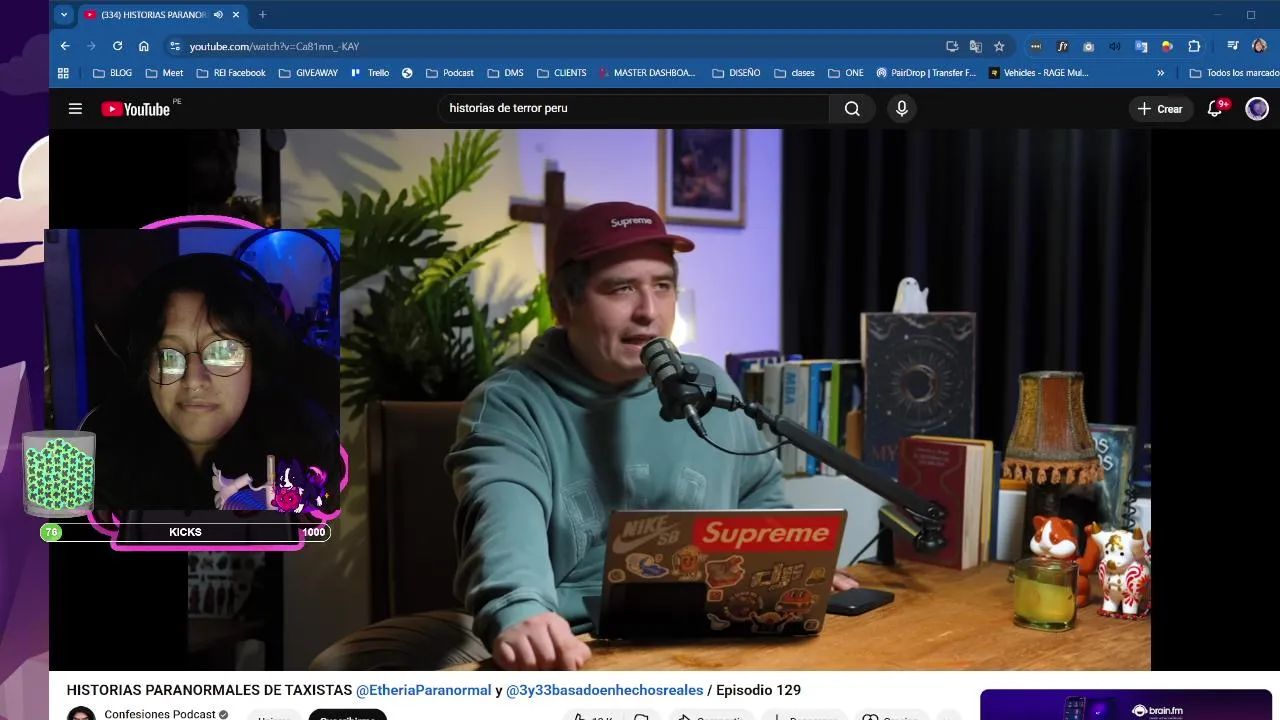This screenshot has width=1280, height=720.
Task: Open Chrome profile avatar
Action: (x=1259, y=46)
